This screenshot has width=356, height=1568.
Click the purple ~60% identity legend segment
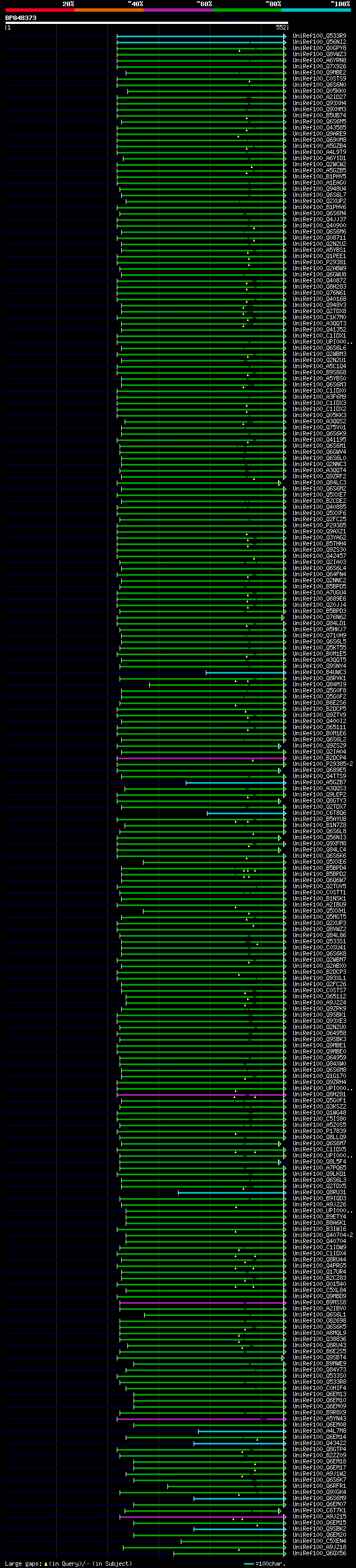point(179,10)
